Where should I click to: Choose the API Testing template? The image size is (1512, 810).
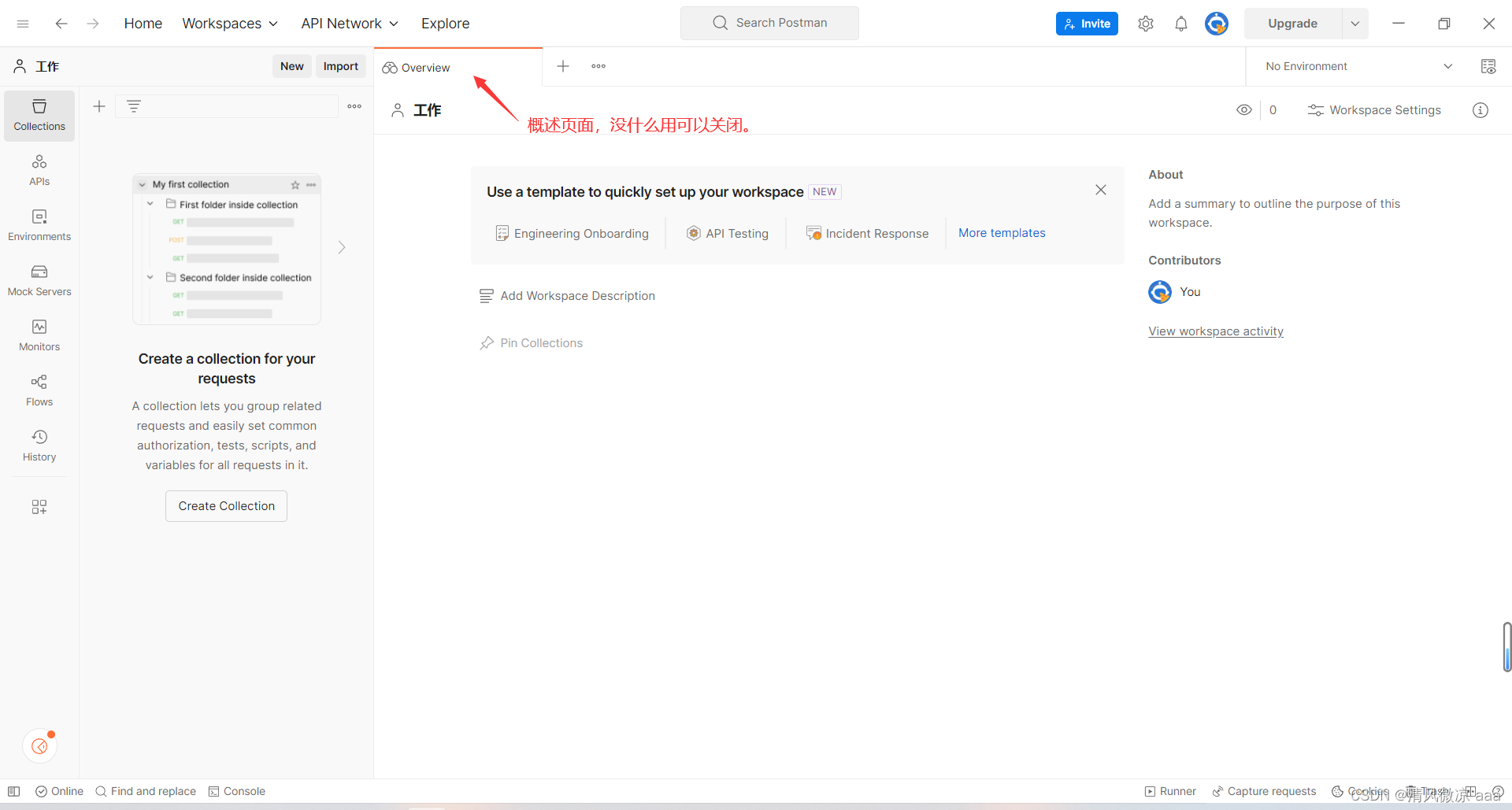pyautogui.click(x=728, y=234)
